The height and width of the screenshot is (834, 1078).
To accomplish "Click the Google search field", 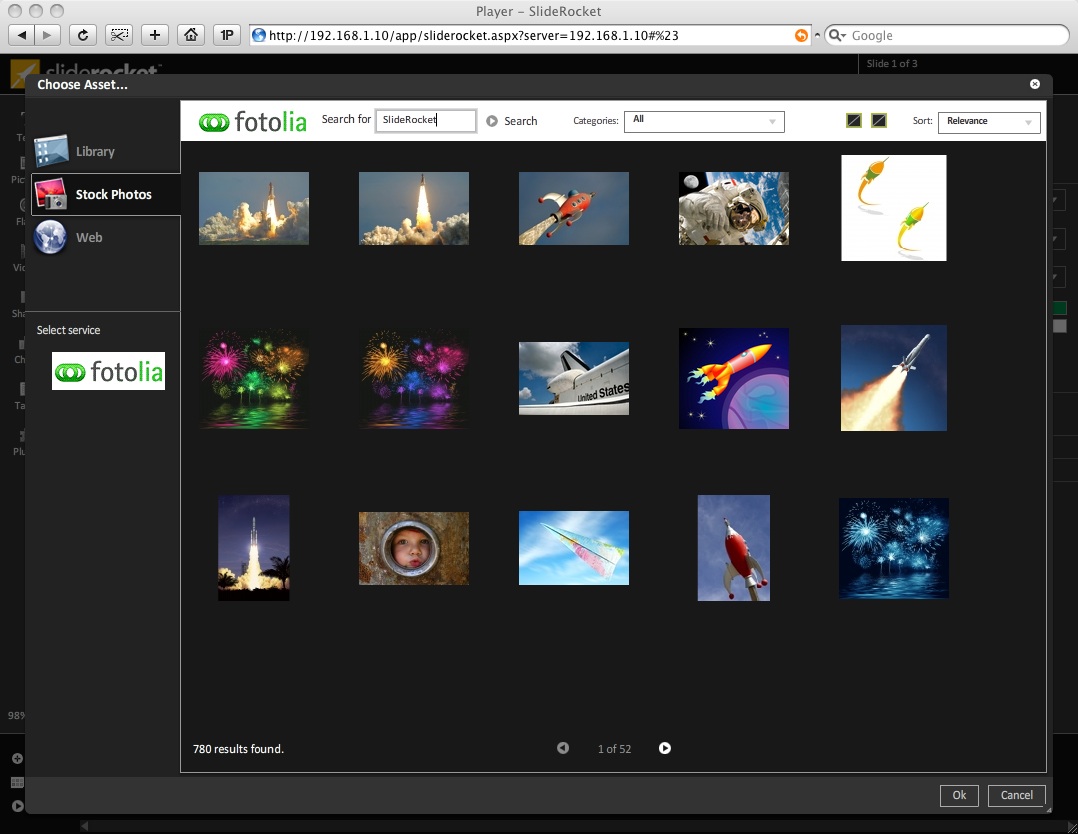I will [x=947, y=36].
